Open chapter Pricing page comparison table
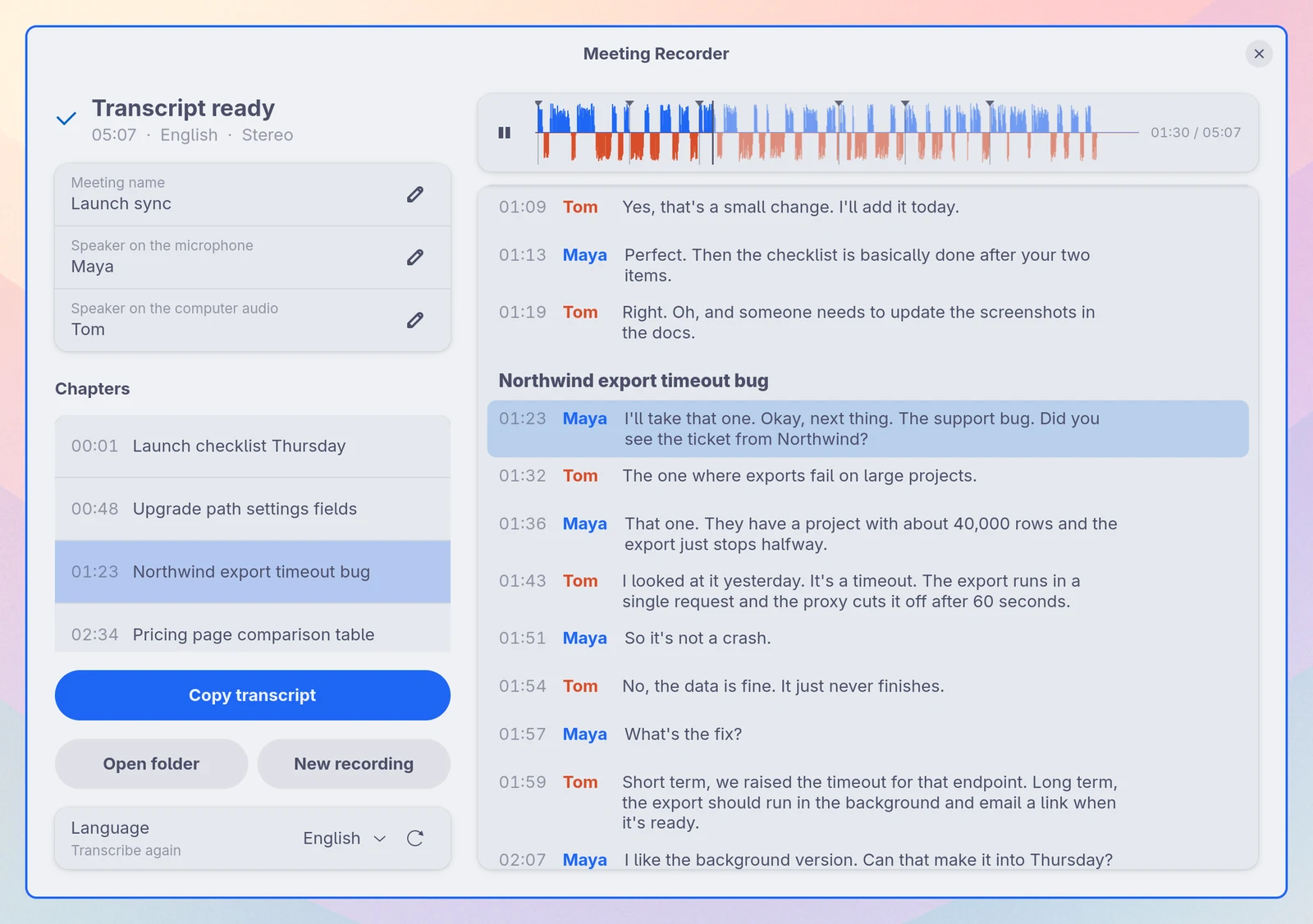 coord(253,629)
